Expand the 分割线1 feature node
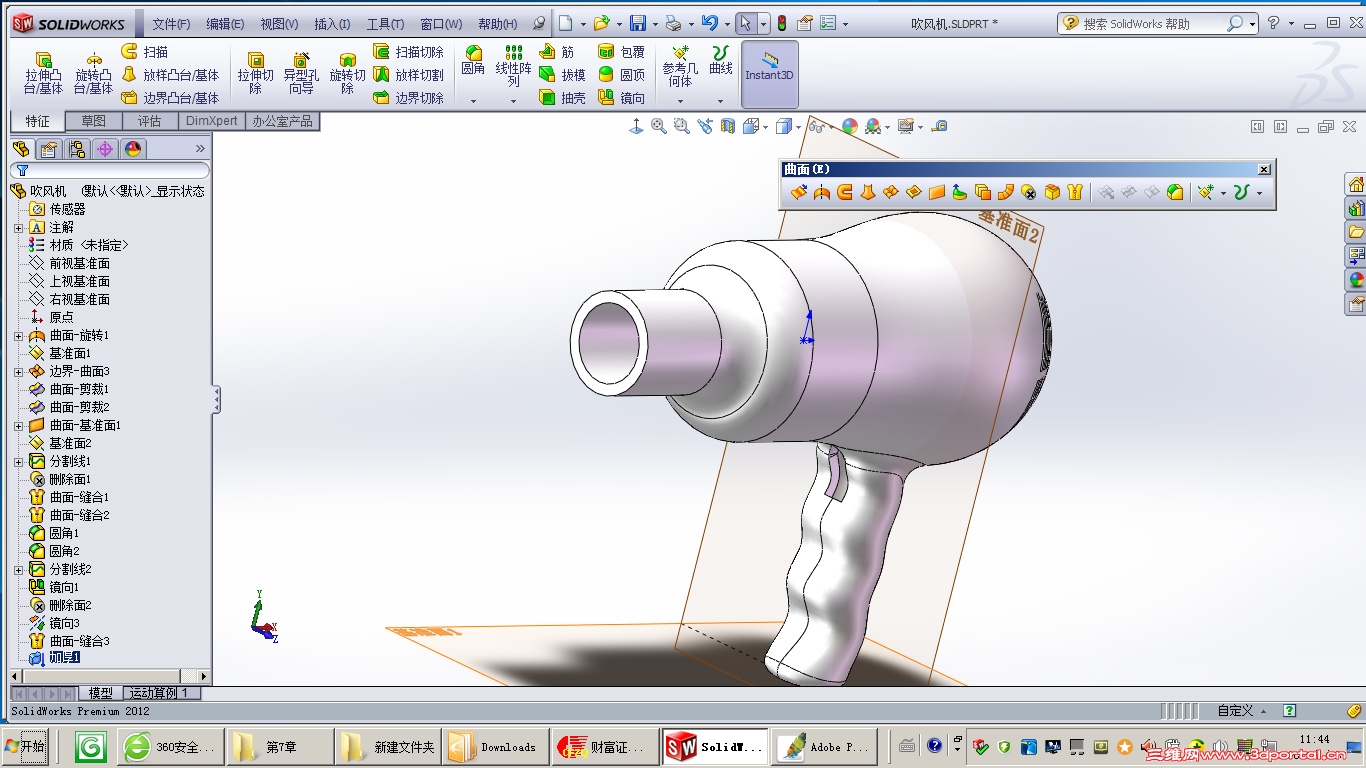The width and height of the screenshot is (1366, 768). coord(19,462)
